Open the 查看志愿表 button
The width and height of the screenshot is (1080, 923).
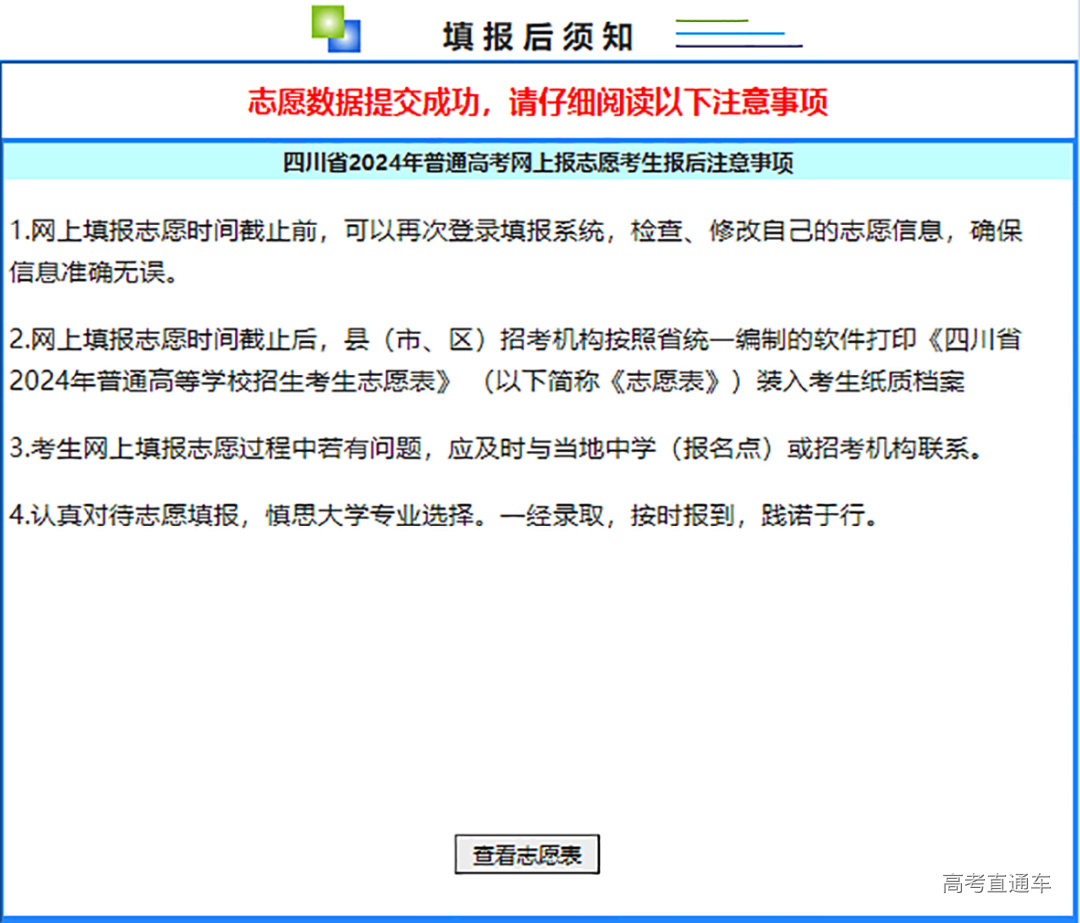(527, 853)
